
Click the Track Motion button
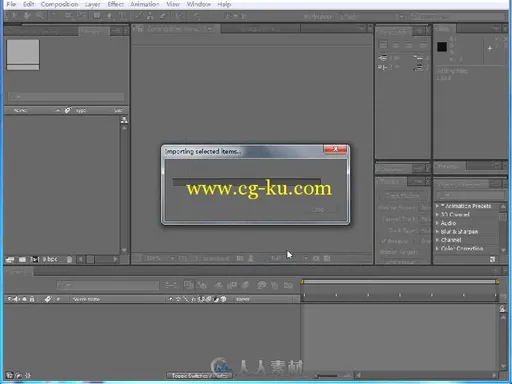[402, 195]
